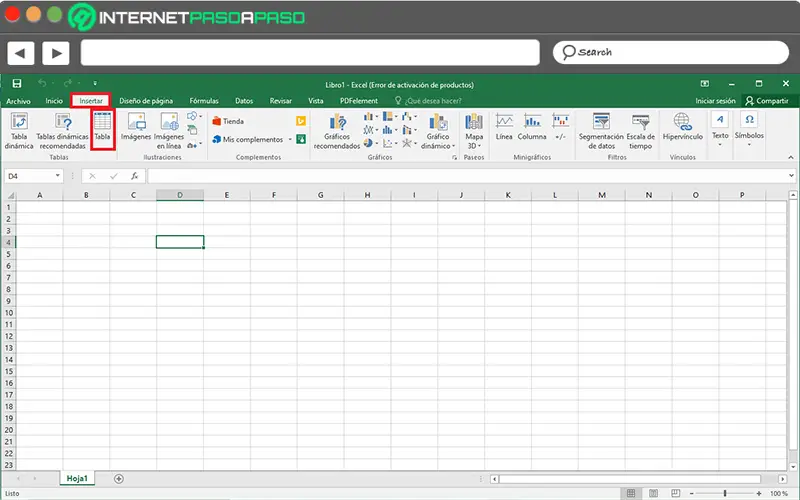The image size is (800, 500).
Task: Switch to the Inicio tab
Action: point(54,101)
